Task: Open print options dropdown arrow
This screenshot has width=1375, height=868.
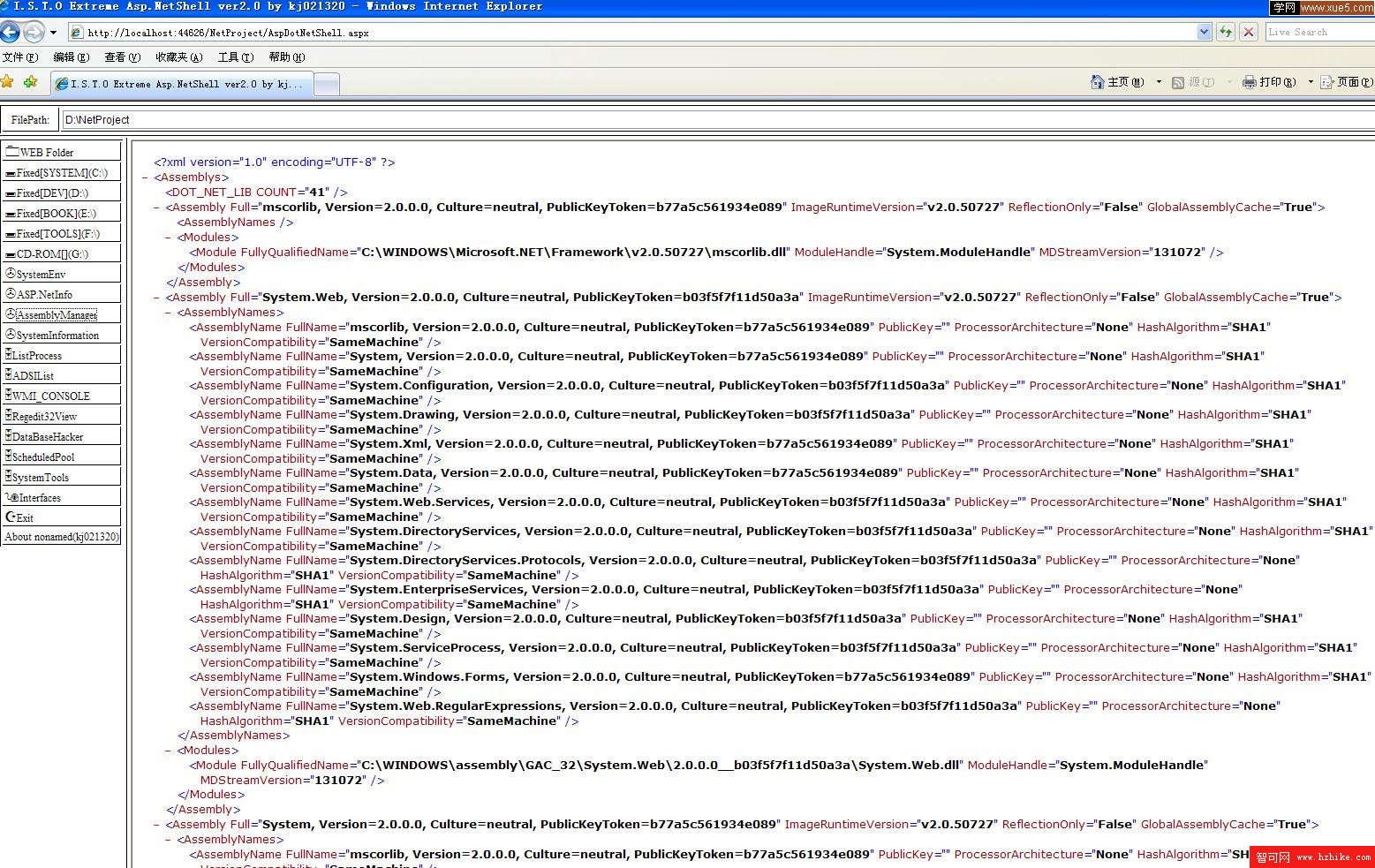Action: tap(1311, 82)
